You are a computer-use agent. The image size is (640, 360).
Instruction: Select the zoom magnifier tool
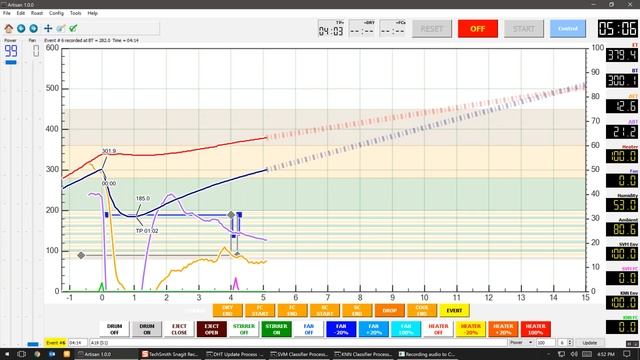(61, 28)
